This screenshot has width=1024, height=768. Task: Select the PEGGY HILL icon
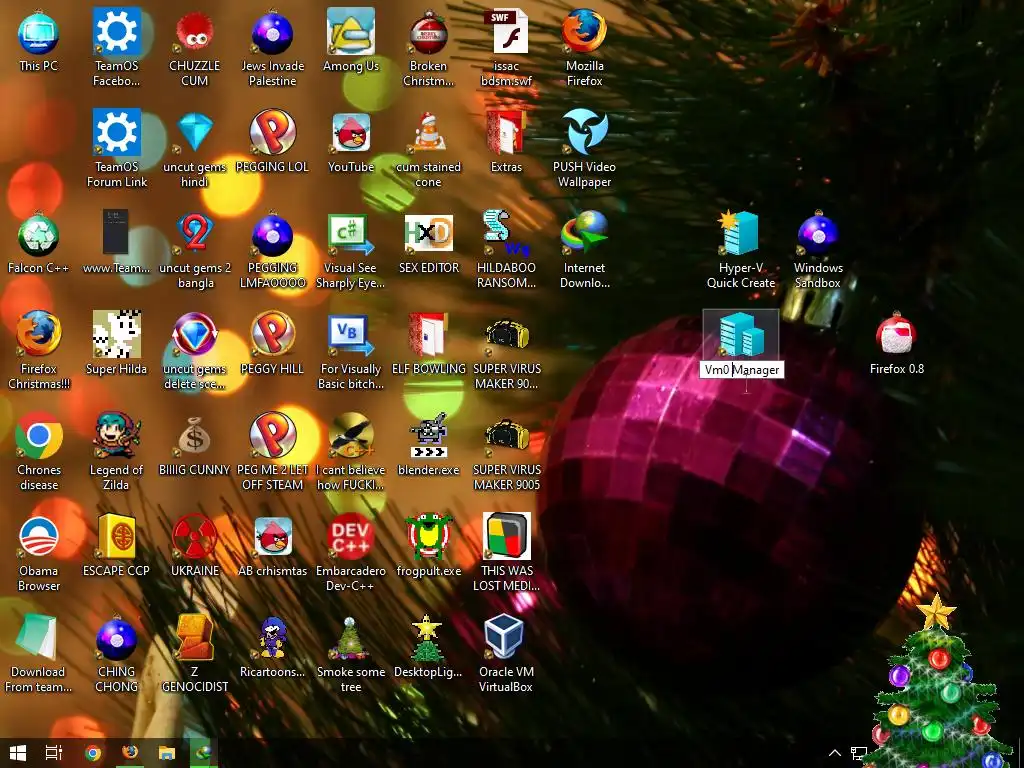[272, 334]
